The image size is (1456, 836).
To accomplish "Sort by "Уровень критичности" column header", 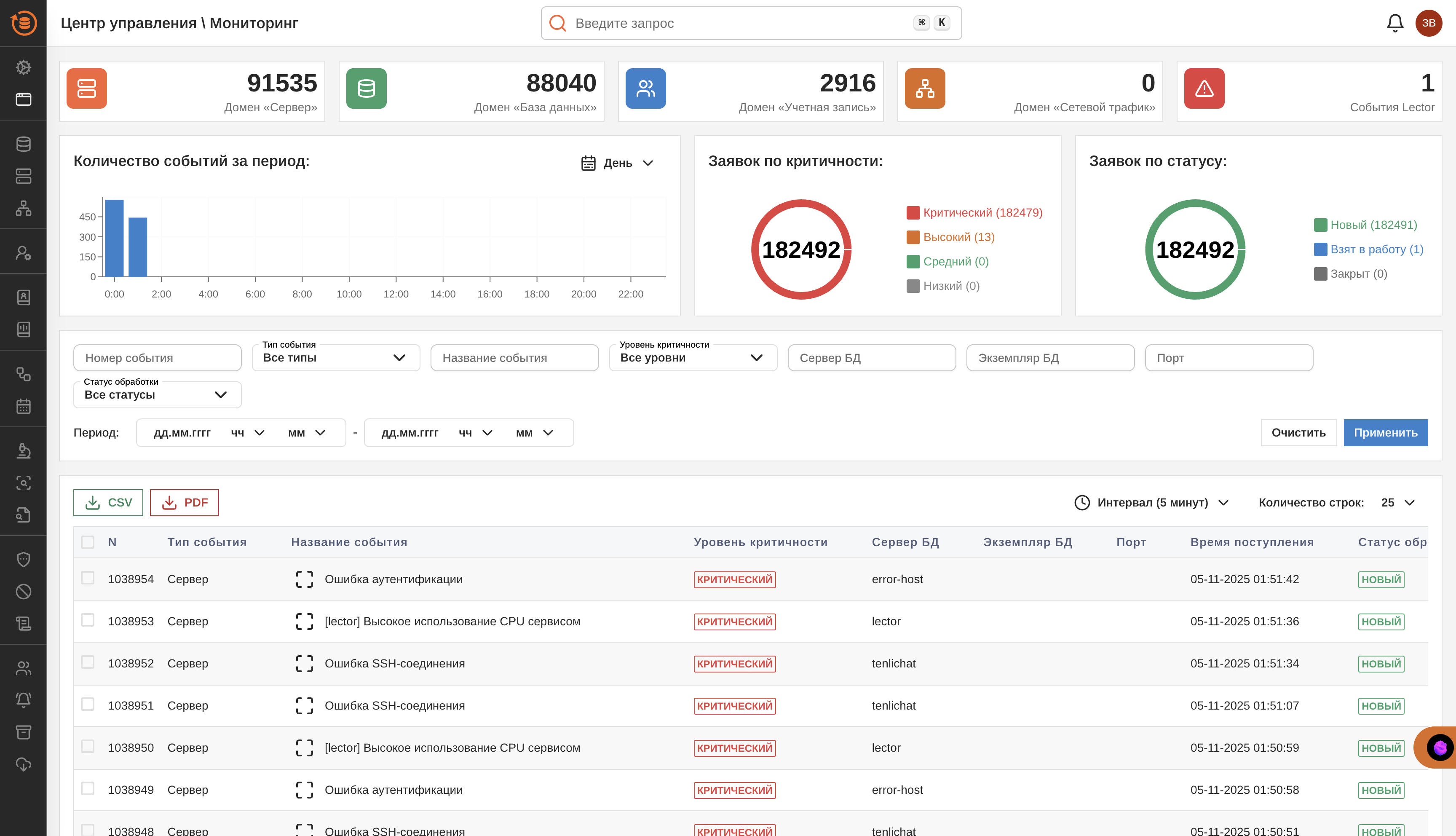I will coord(760,542).
